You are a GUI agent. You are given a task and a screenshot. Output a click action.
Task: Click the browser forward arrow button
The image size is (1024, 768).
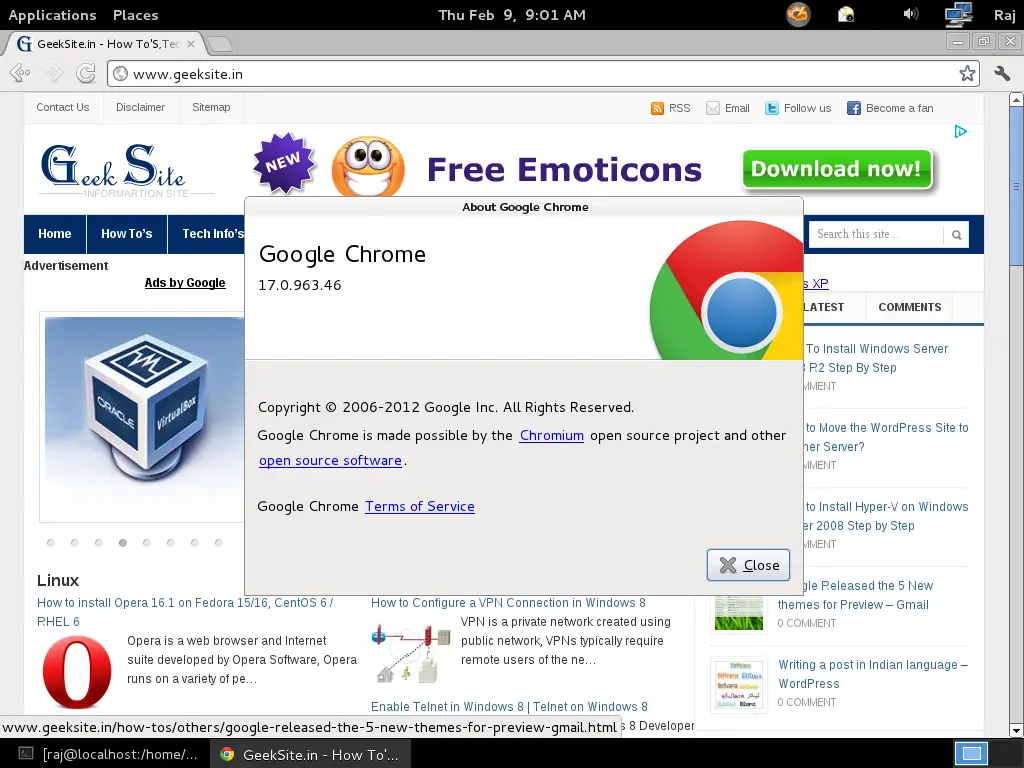pos(53,73)
